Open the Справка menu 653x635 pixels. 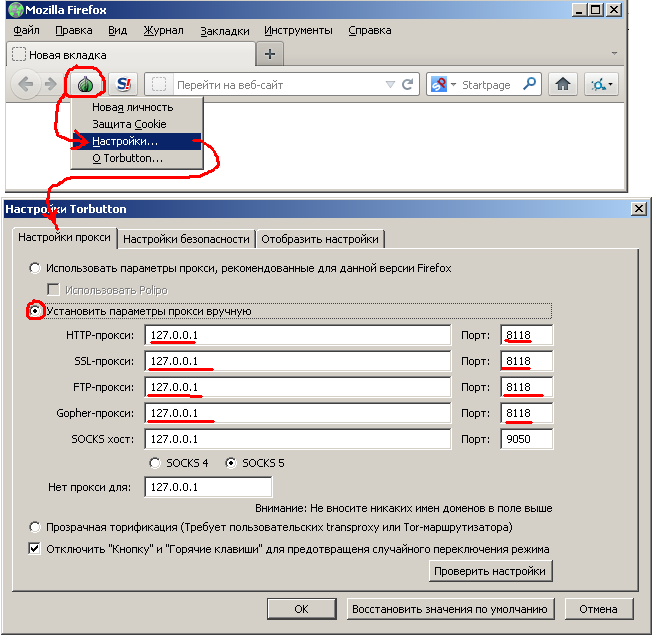point(370,30)
